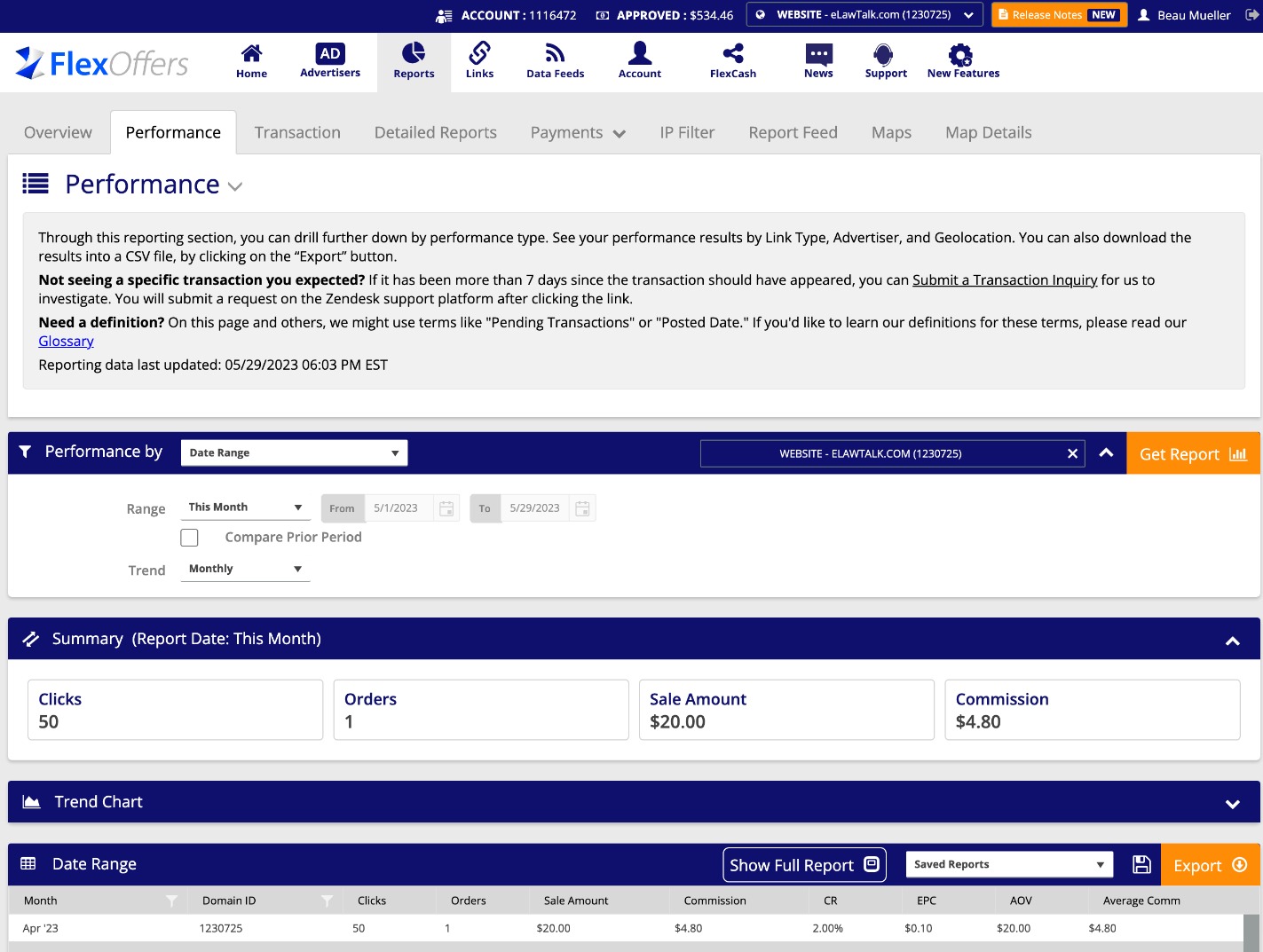Open the Performance by Date Range dropdown
1263x952 pixels.
click(x=294, y=452)
